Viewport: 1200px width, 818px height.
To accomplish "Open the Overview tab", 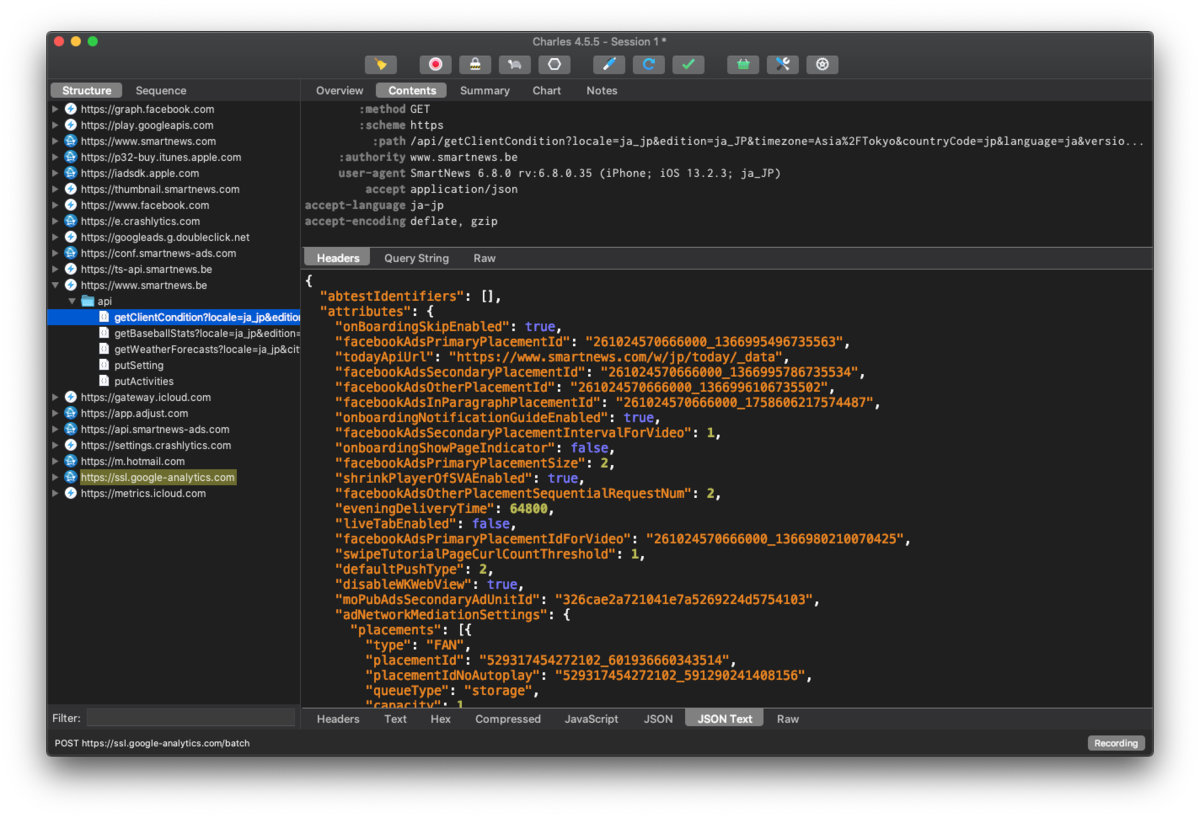I will coord(340,90).
